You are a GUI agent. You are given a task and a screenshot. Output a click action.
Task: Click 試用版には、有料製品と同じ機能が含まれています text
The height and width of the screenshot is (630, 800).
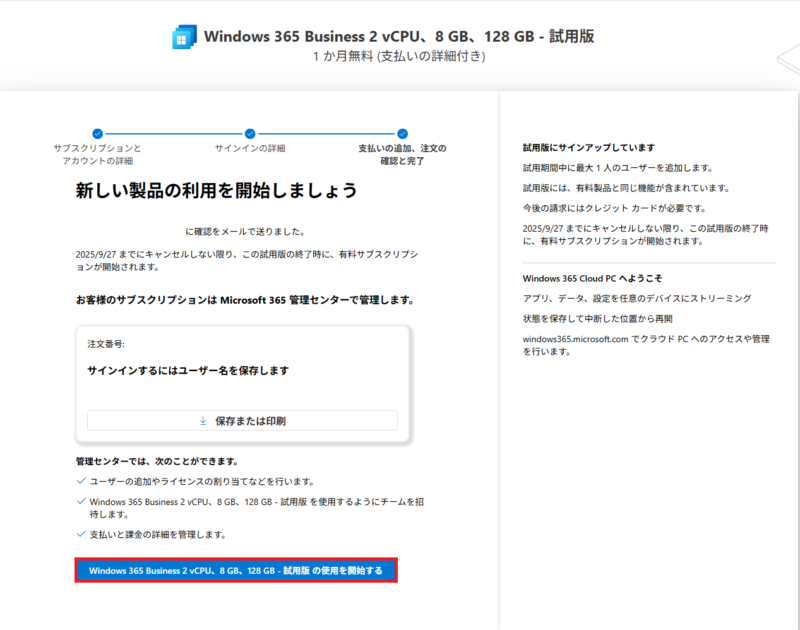627,188
